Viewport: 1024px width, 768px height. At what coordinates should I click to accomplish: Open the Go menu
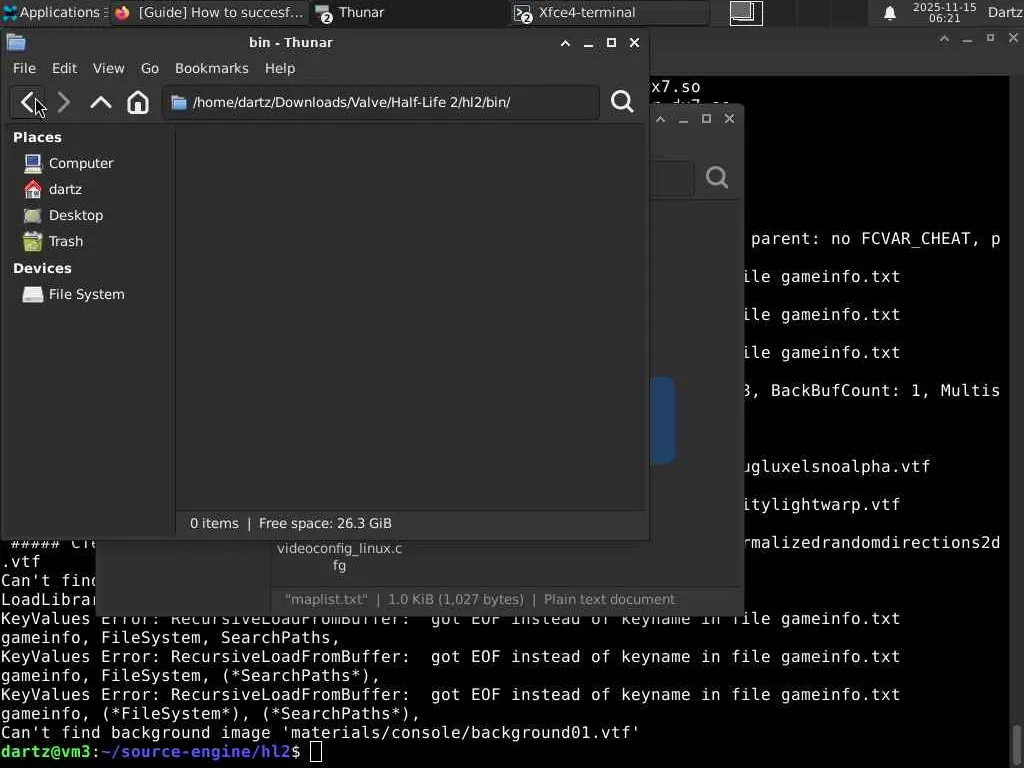(x=150, y=68)
